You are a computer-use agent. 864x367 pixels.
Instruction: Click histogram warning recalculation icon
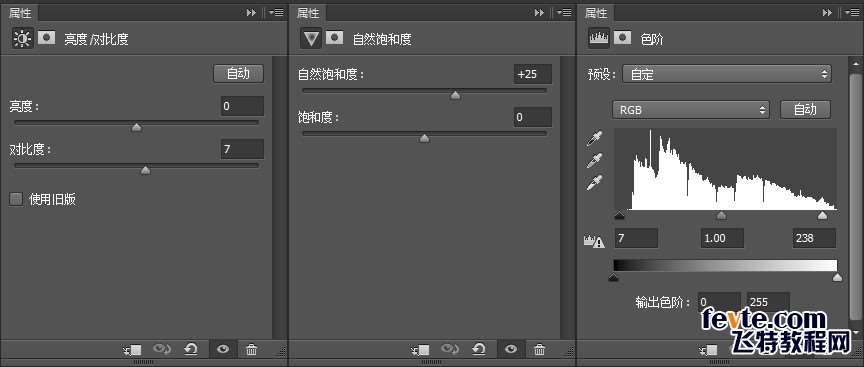click(594, 241)
